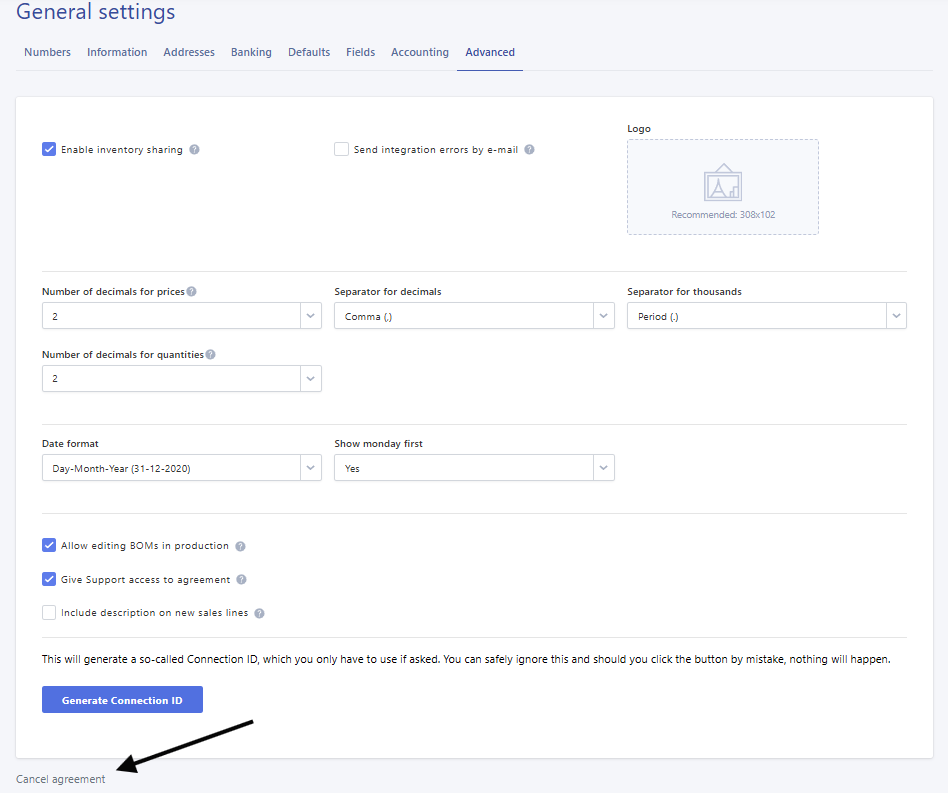Click help icon for decimals for prices

[x=191, y=292]
